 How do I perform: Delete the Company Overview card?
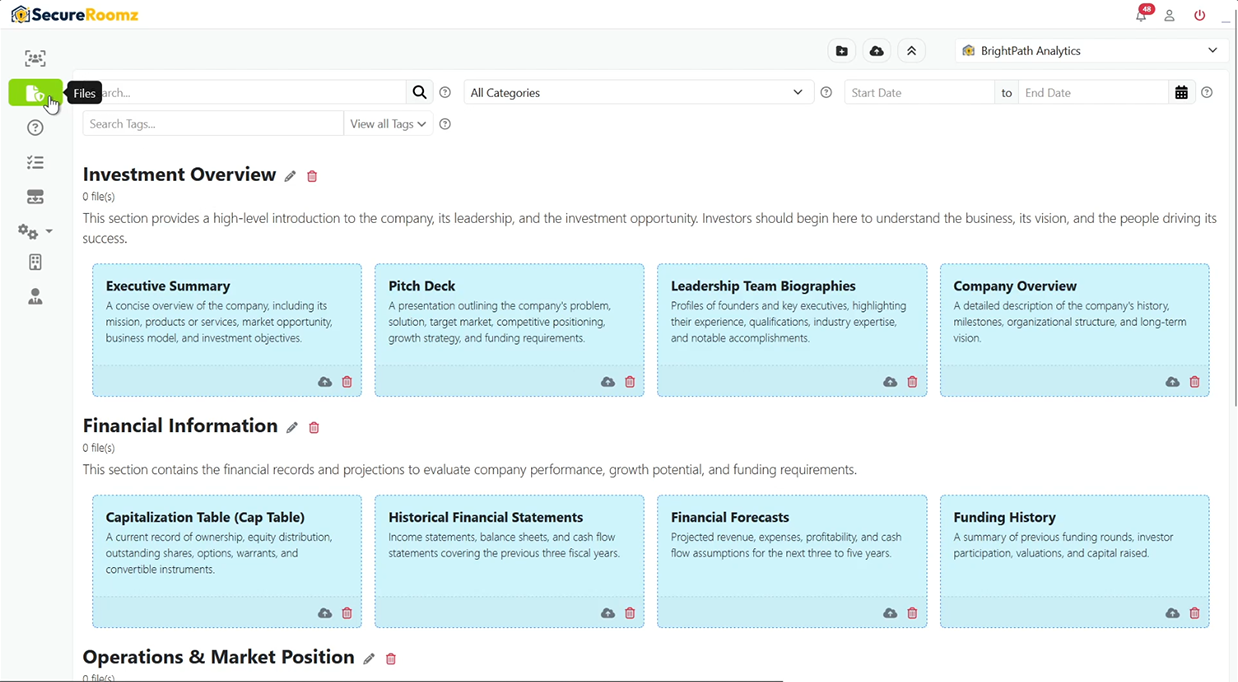click(x=1195, y=382)
